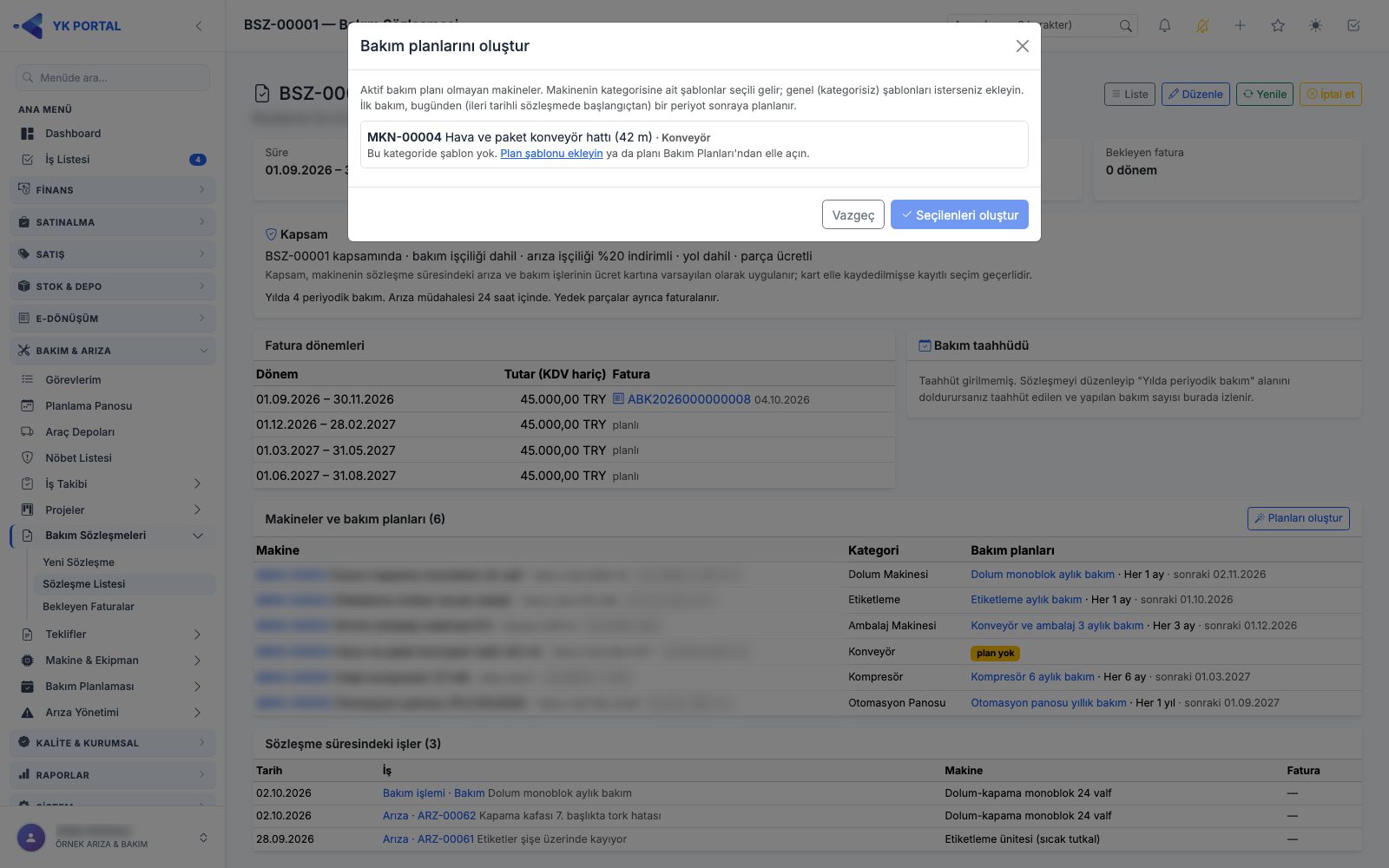
Task: Expand İş Takibi submenu
Action: click(113, 484)
